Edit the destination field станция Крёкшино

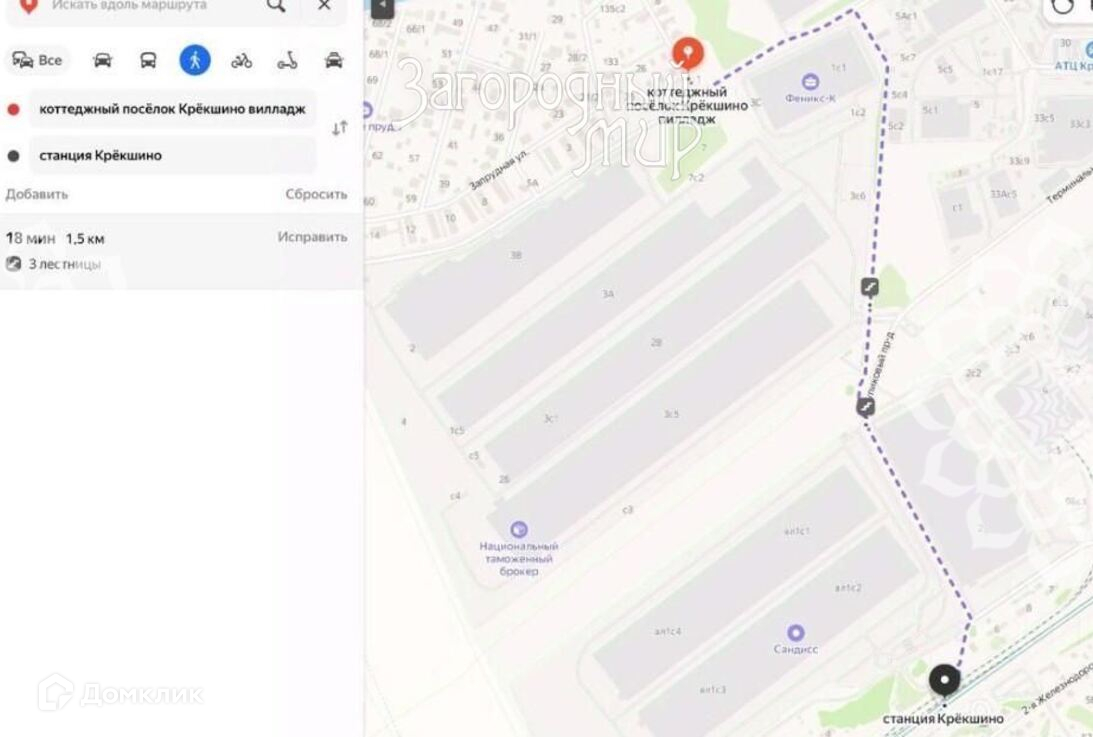tap(172, 155)
